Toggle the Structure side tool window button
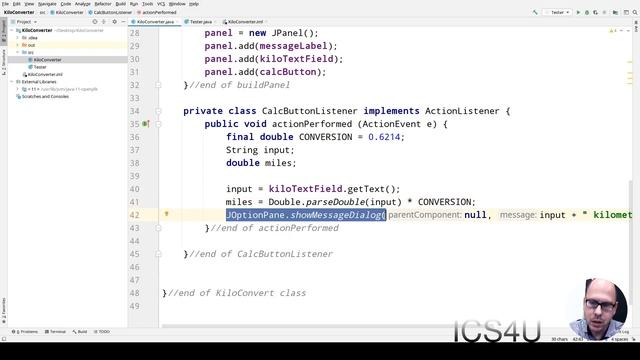This screenshot has height=360, width=640. point(4,62)
